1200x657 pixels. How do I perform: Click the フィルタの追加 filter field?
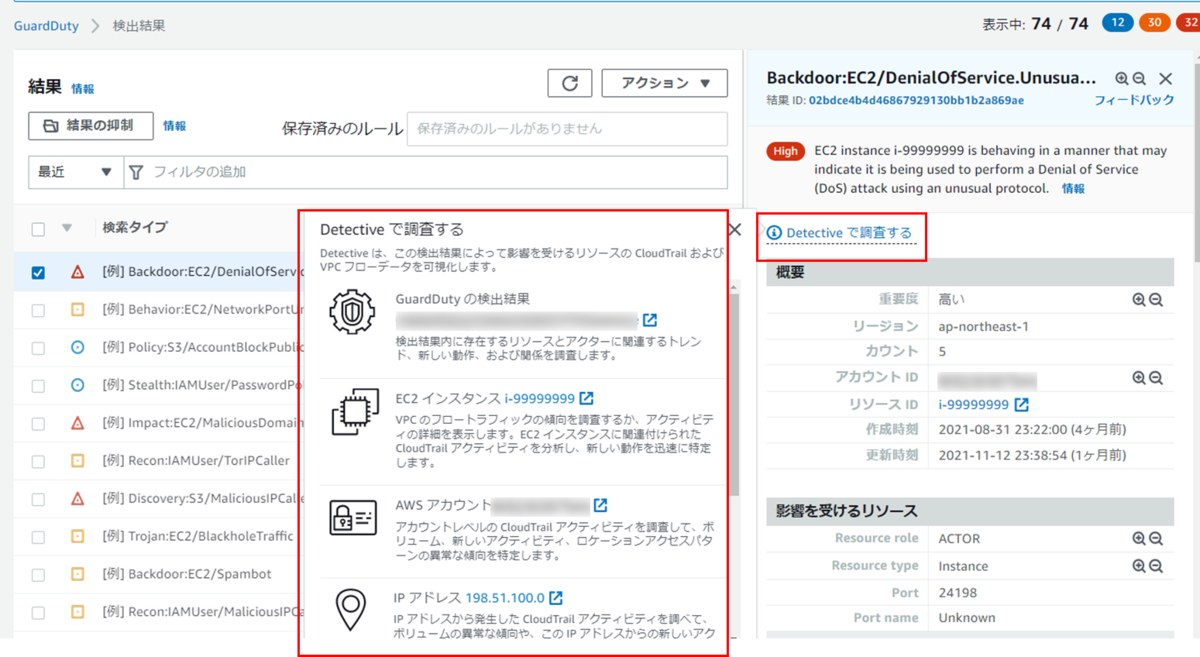(426, 172)
